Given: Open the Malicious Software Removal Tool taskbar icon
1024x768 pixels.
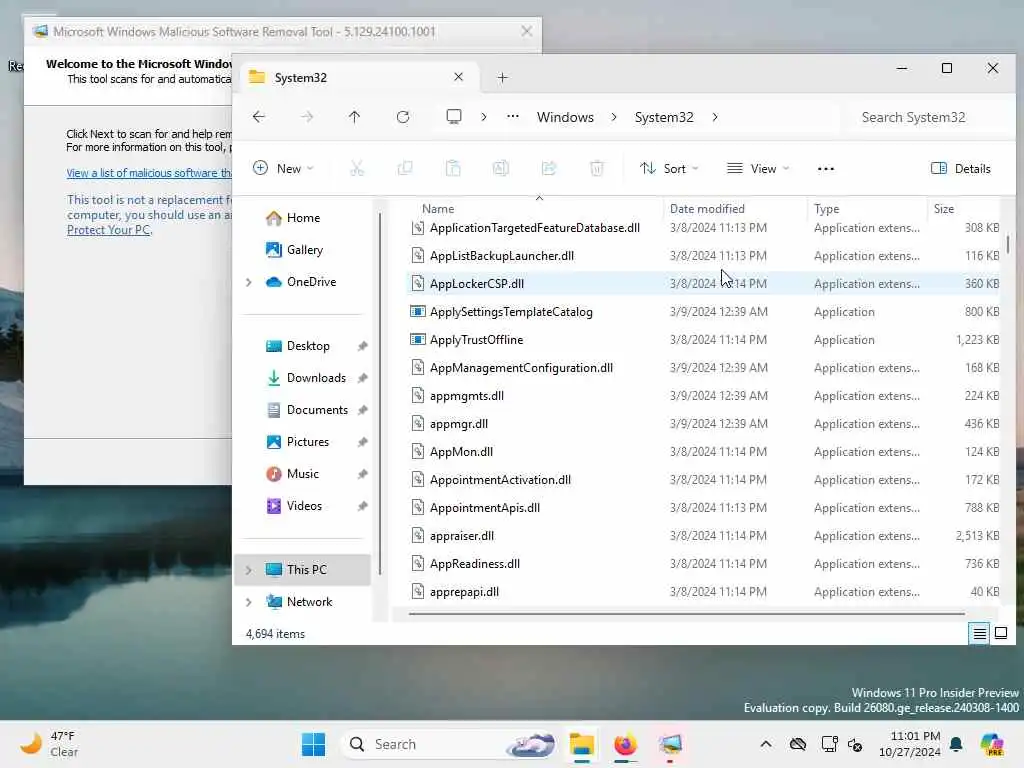Looking at the screenshot, I should click(670, 744).
